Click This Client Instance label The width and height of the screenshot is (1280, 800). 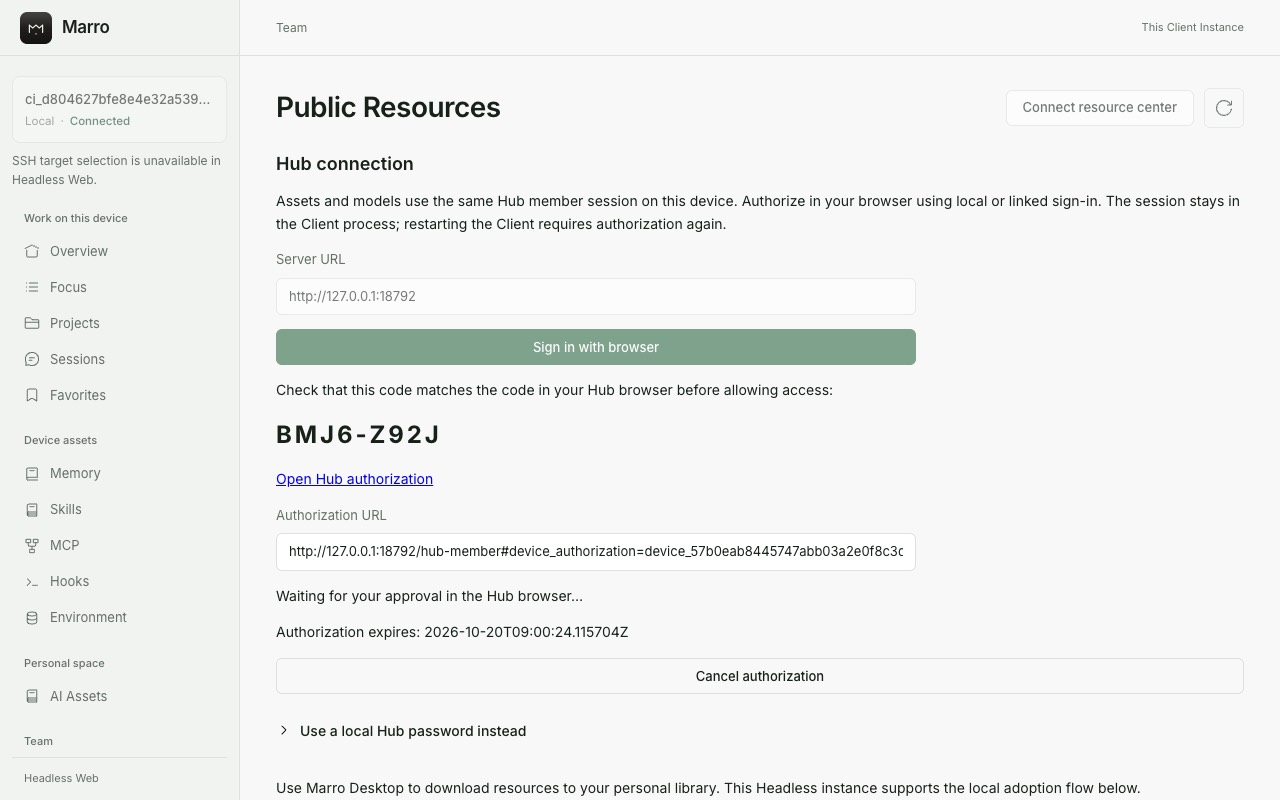[1193, 28]
